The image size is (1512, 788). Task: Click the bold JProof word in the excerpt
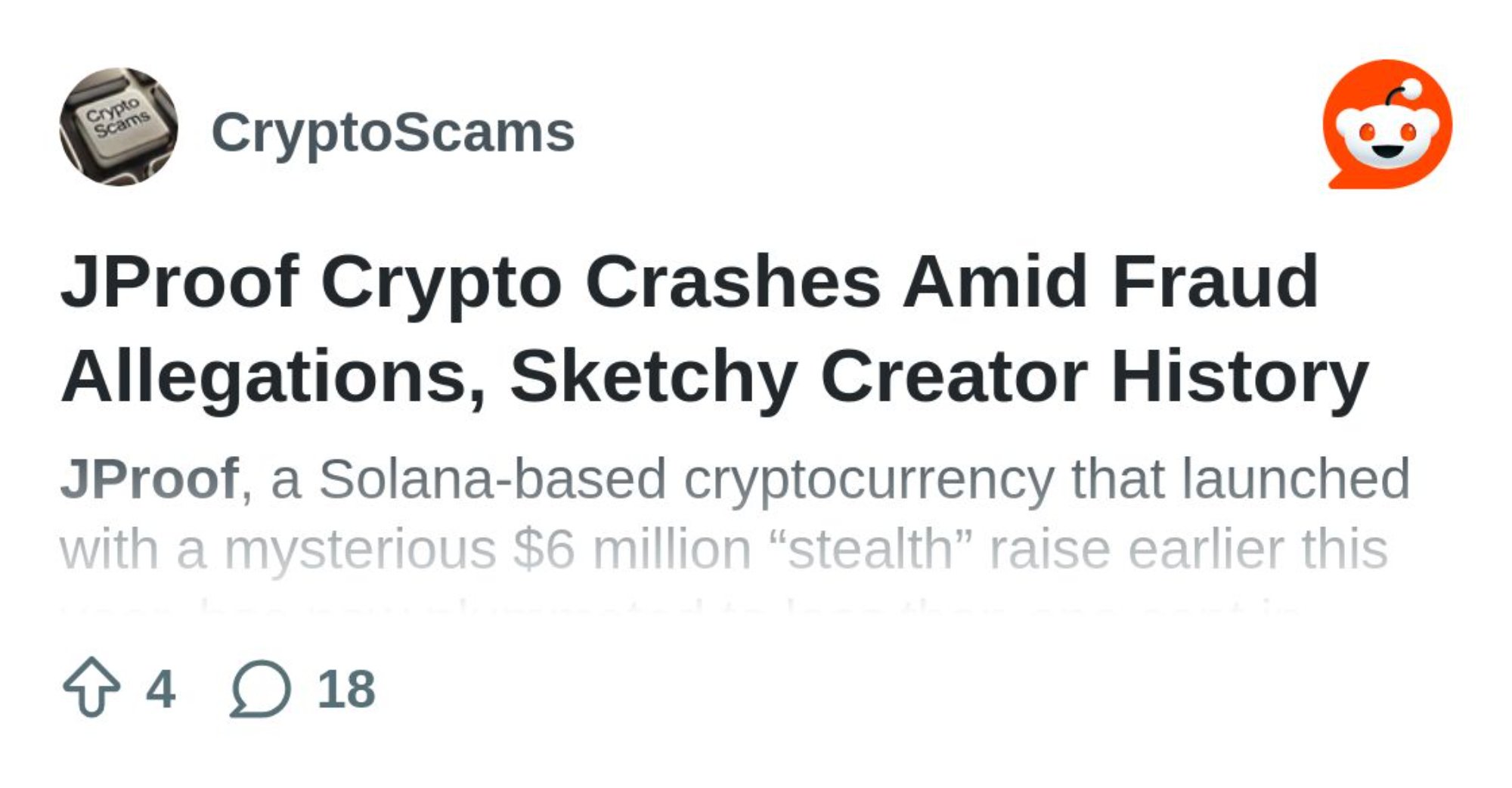pyautogui.click(x=149, y=479)
